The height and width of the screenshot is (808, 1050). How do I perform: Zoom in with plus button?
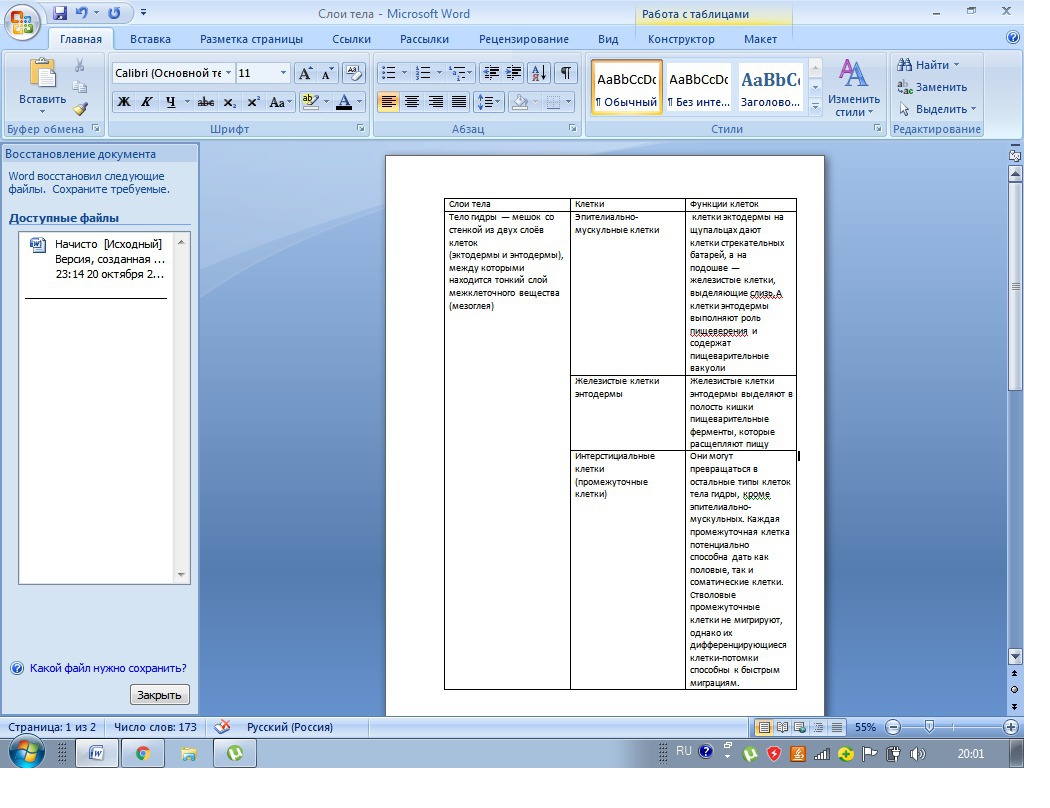coord(1011,727)
